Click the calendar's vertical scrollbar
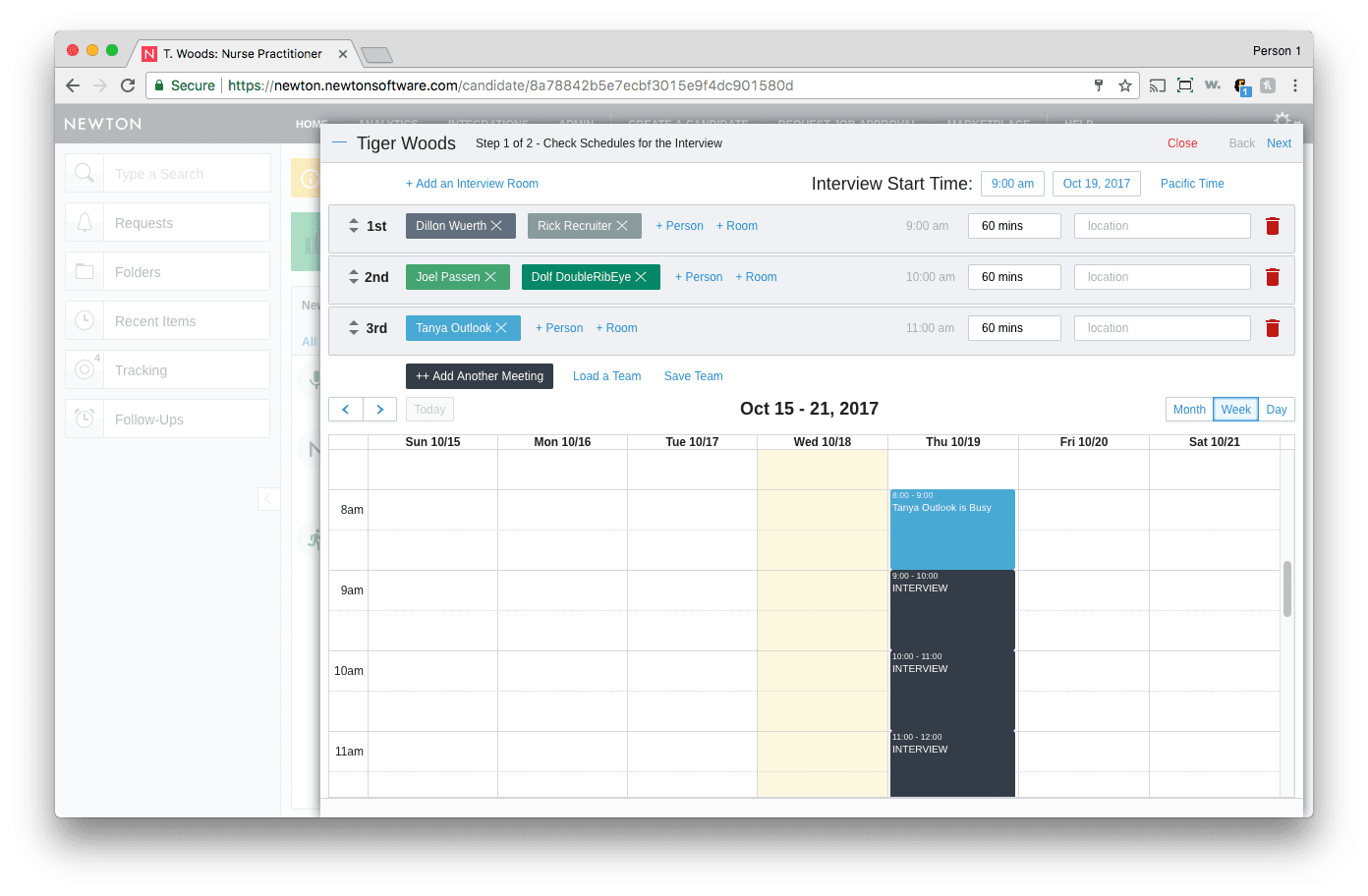 [1287, 589]
